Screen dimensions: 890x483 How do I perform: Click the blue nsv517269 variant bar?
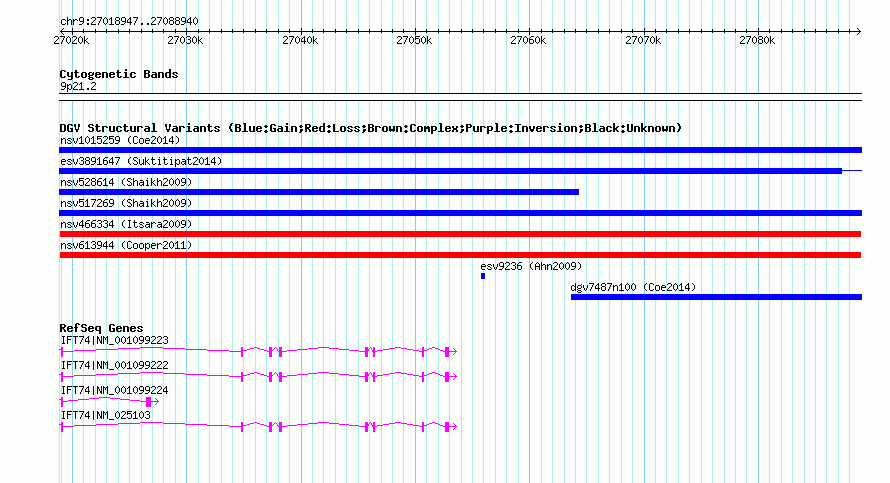pos(460,213)
